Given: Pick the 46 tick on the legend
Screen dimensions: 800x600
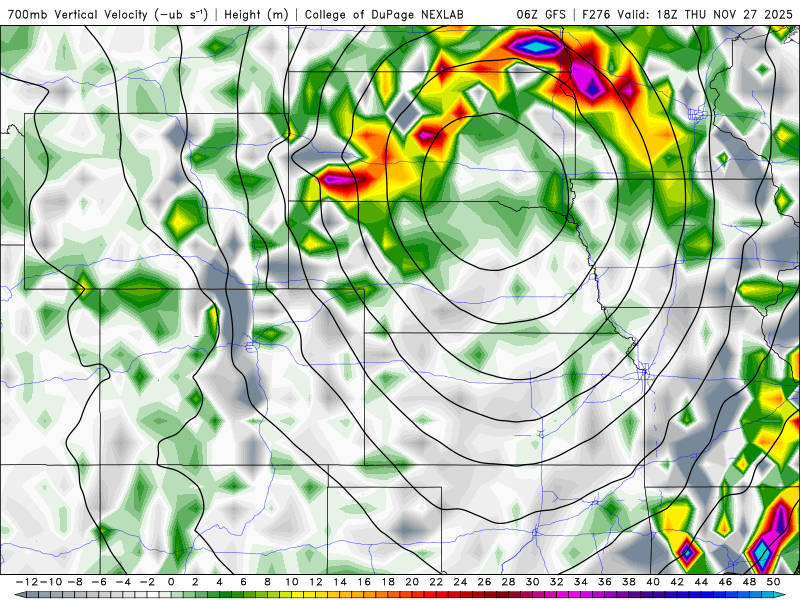Looking at the screenshot, I should tap(726, 582).
